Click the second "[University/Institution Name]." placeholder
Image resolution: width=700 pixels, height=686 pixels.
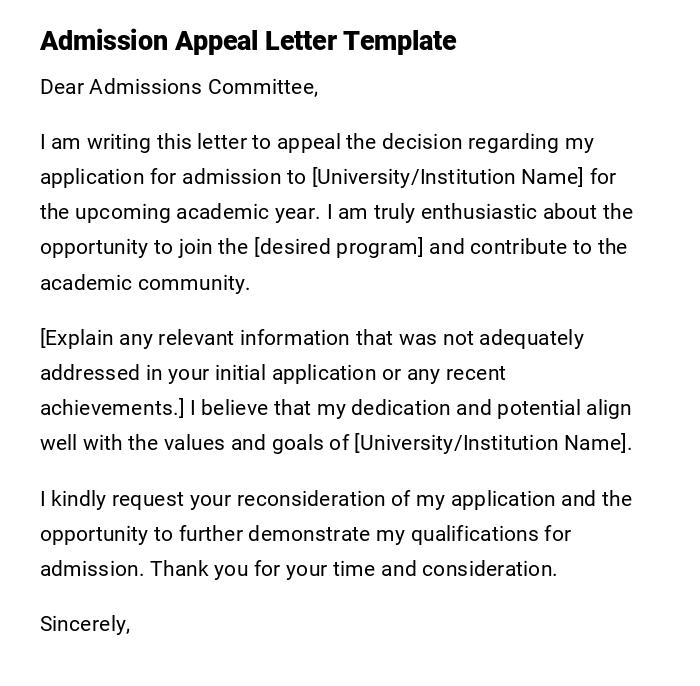tap(493, 443)
